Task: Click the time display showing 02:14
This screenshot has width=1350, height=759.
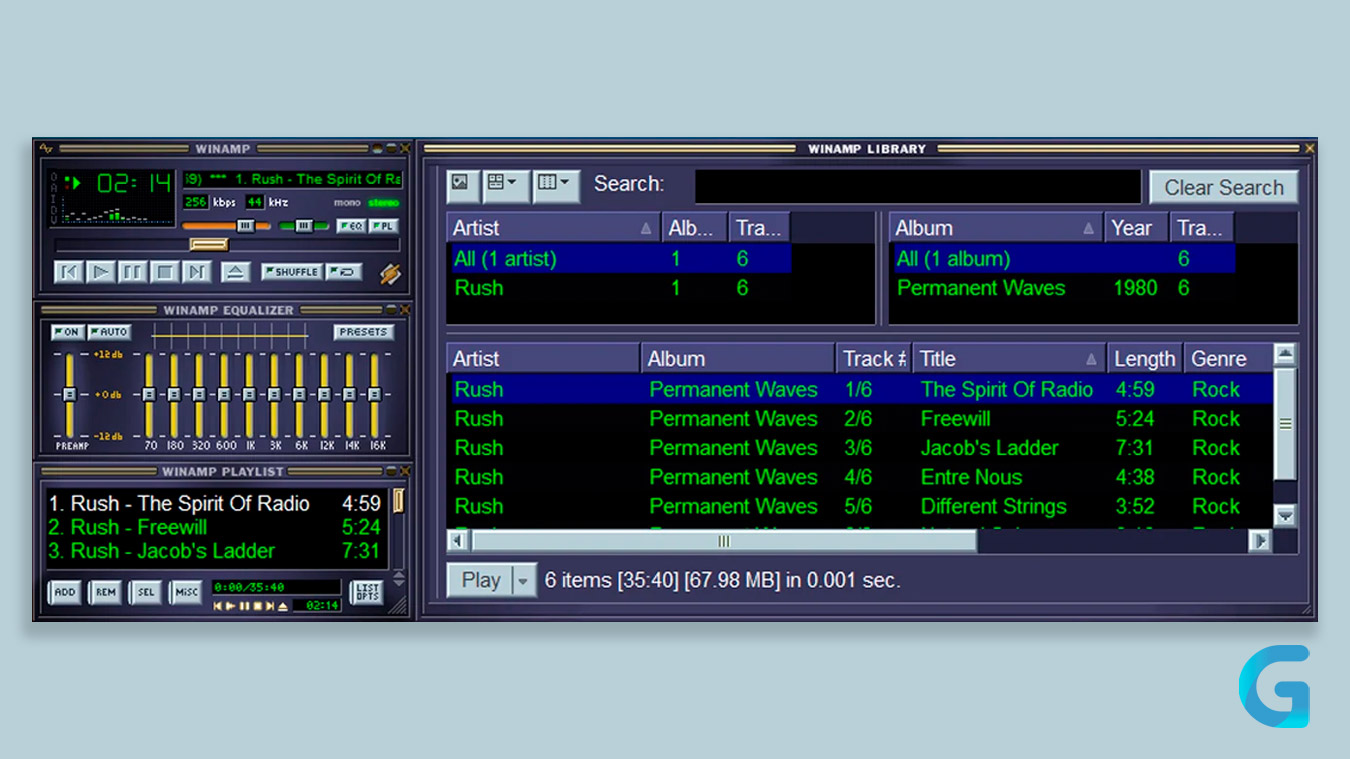Action: [x=134, y=183]
